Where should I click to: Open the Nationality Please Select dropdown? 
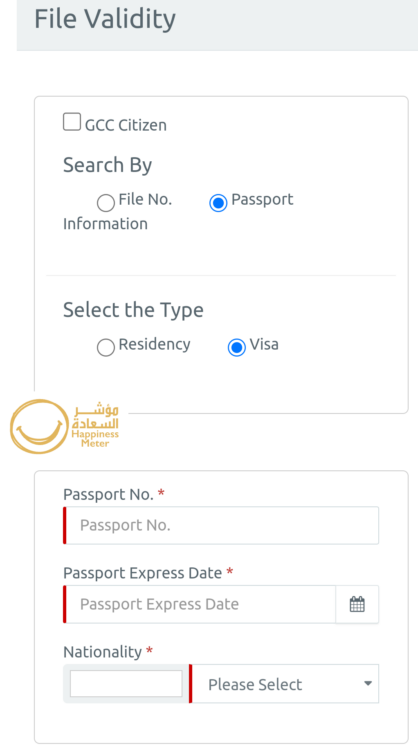285,684
